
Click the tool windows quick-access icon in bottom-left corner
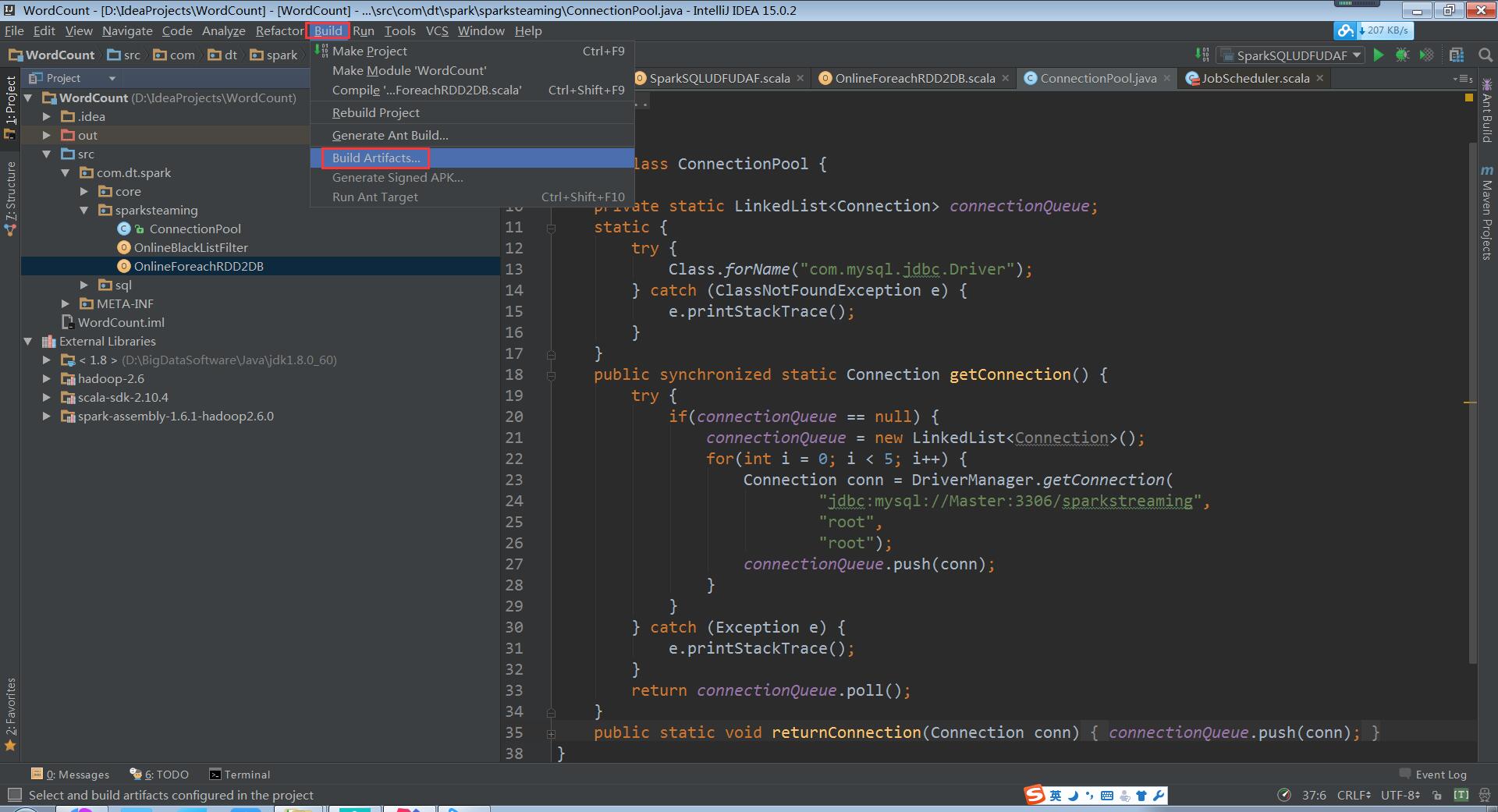13,795
